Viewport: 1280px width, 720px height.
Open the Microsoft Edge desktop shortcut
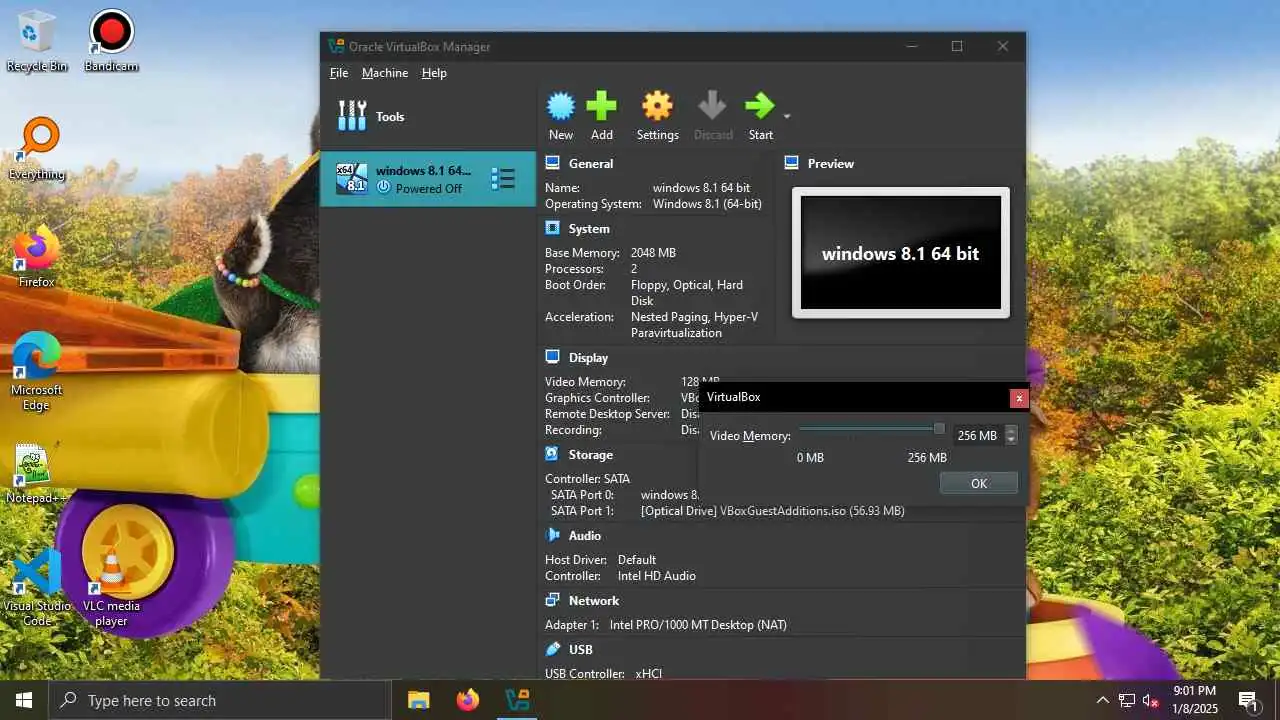[x=37, y=371]
